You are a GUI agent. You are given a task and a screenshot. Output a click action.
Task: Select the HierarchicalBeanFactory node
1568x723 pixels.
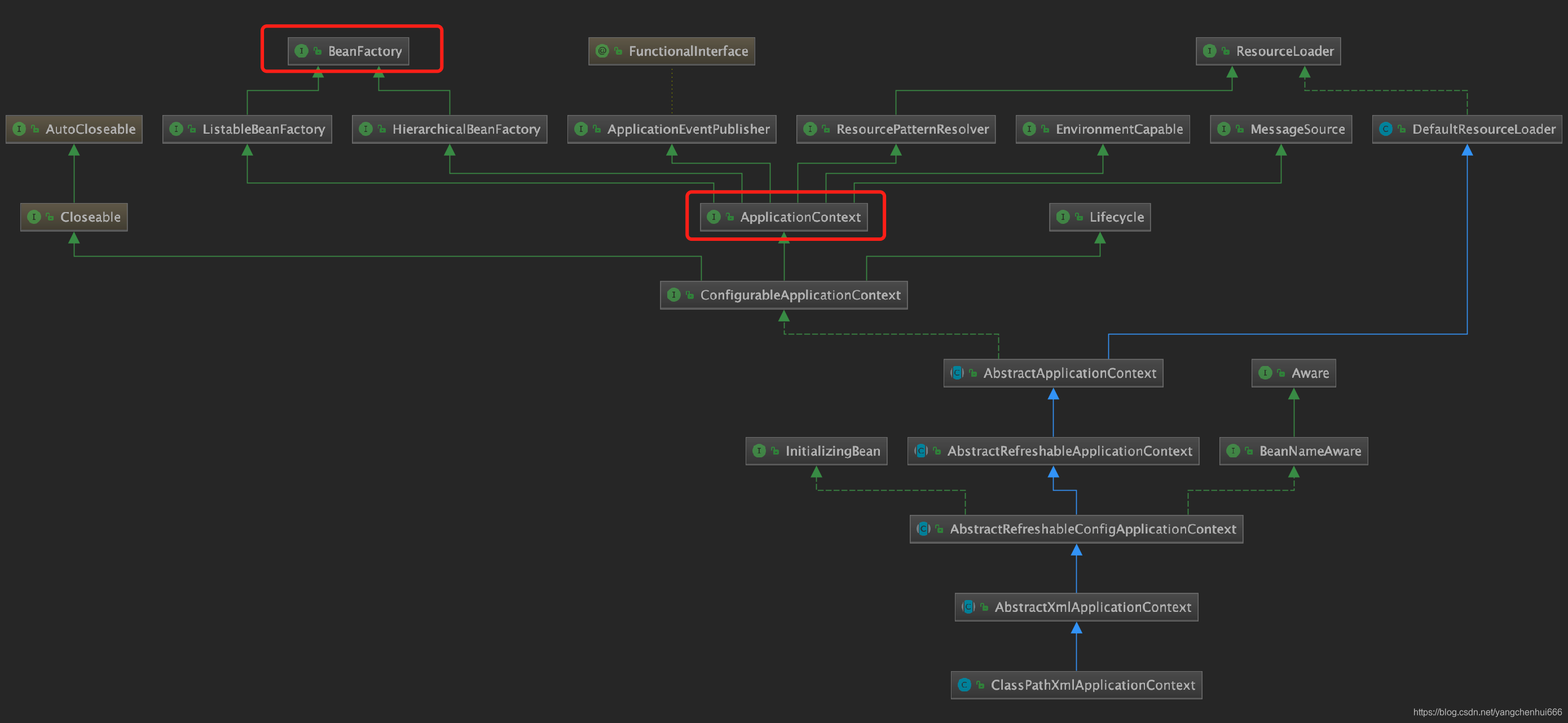click(466, 129)
